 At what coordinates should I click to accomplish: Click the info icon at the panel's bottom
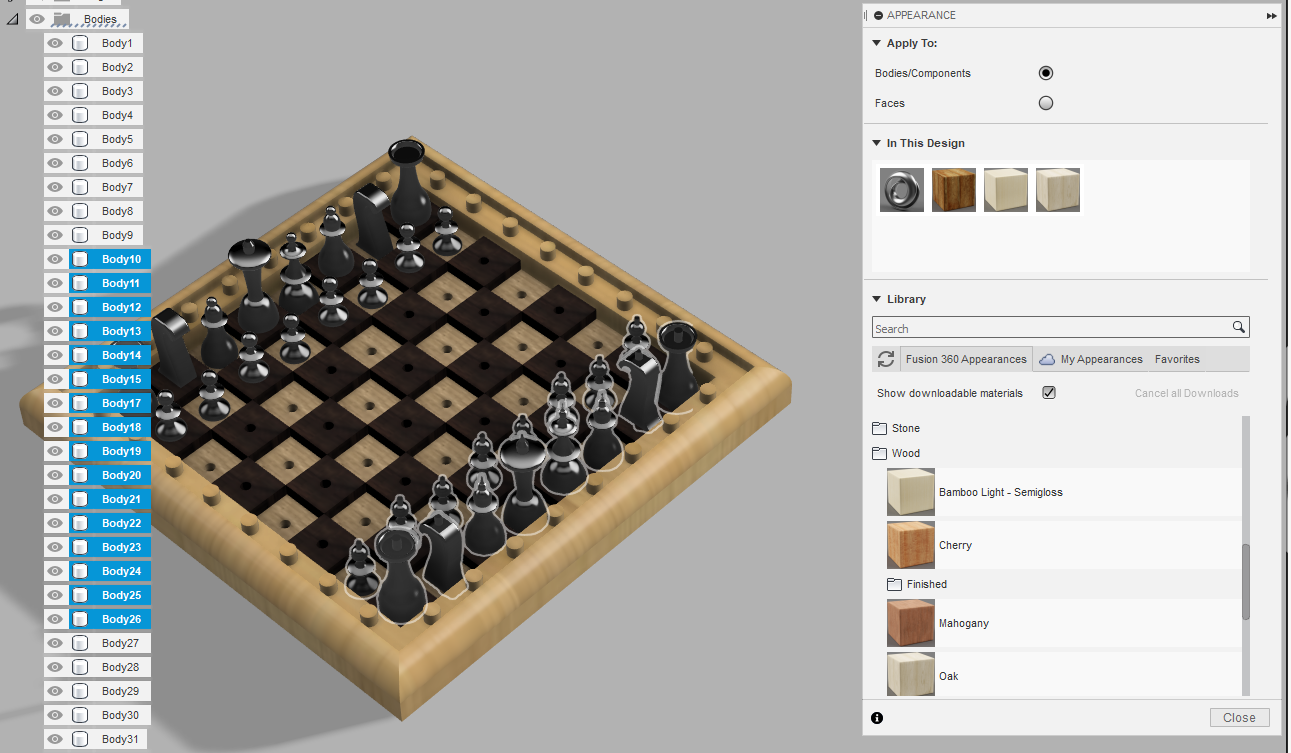pos(877,718)
